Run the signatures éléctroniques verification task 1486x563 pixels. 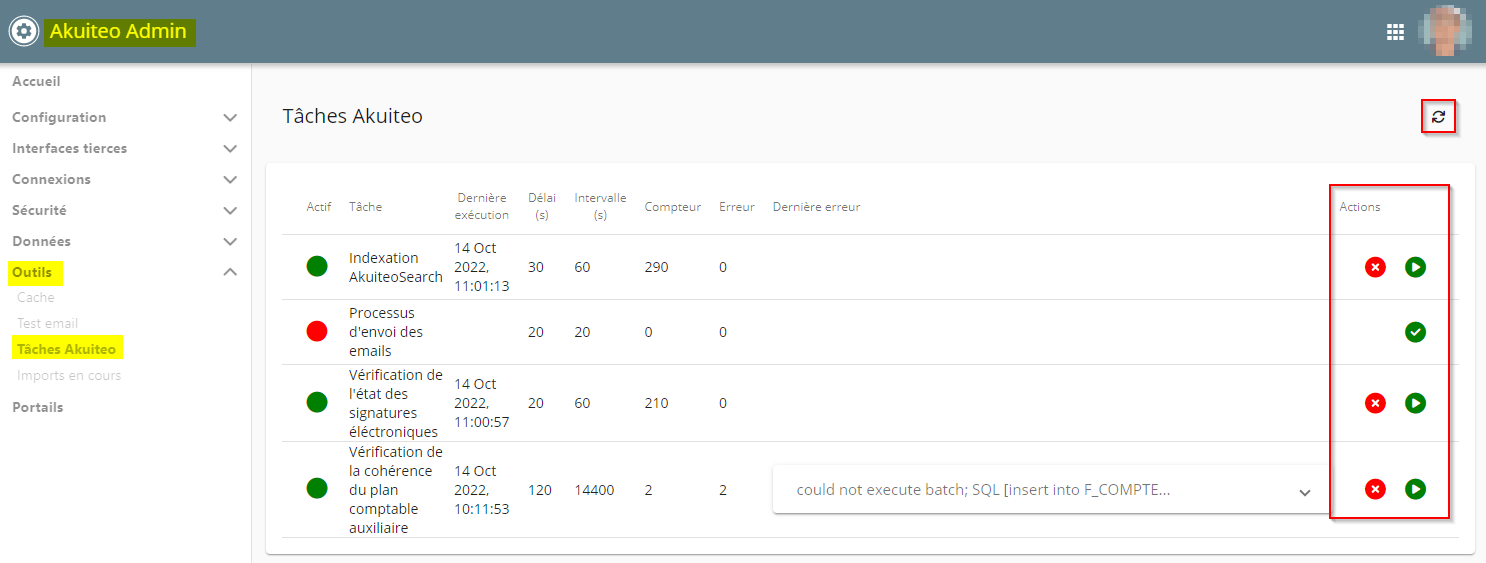[1415, 403]
